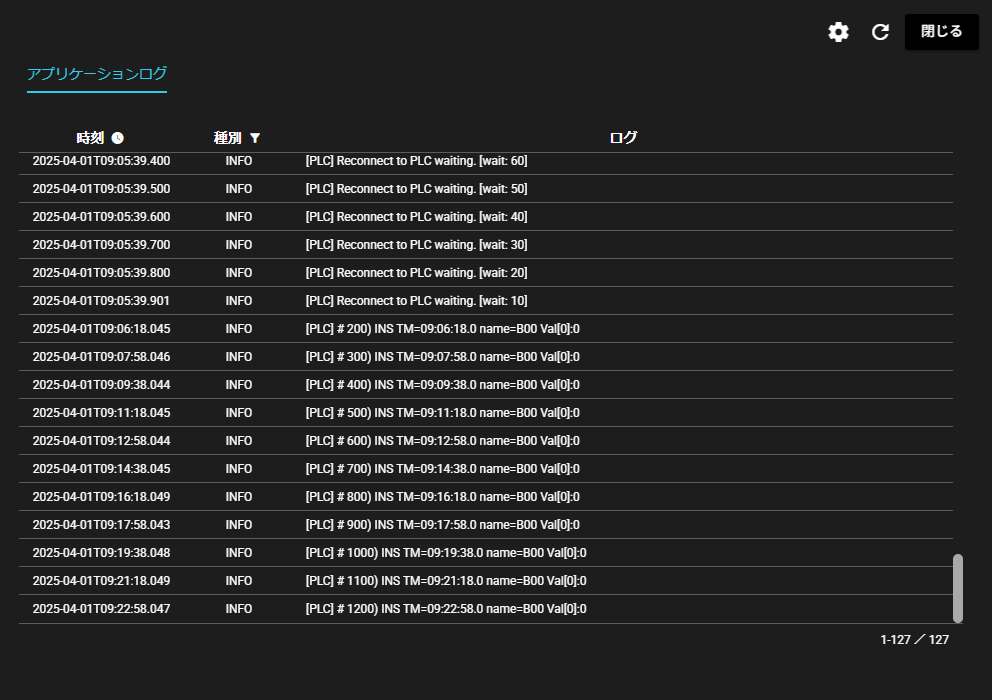Select the Reconnect log entry wait: 10

tap(416, 301)
